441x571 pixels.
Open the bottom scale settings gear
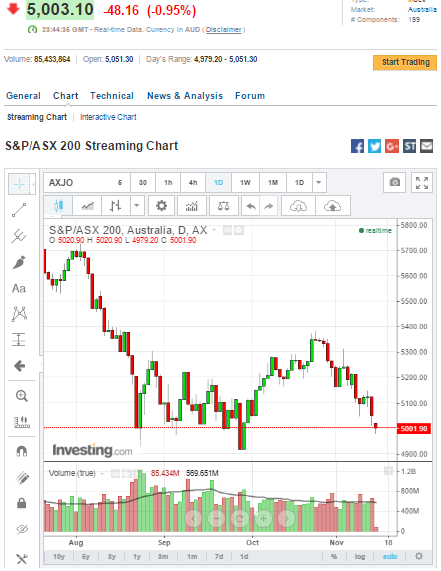[x=419, y=556]
